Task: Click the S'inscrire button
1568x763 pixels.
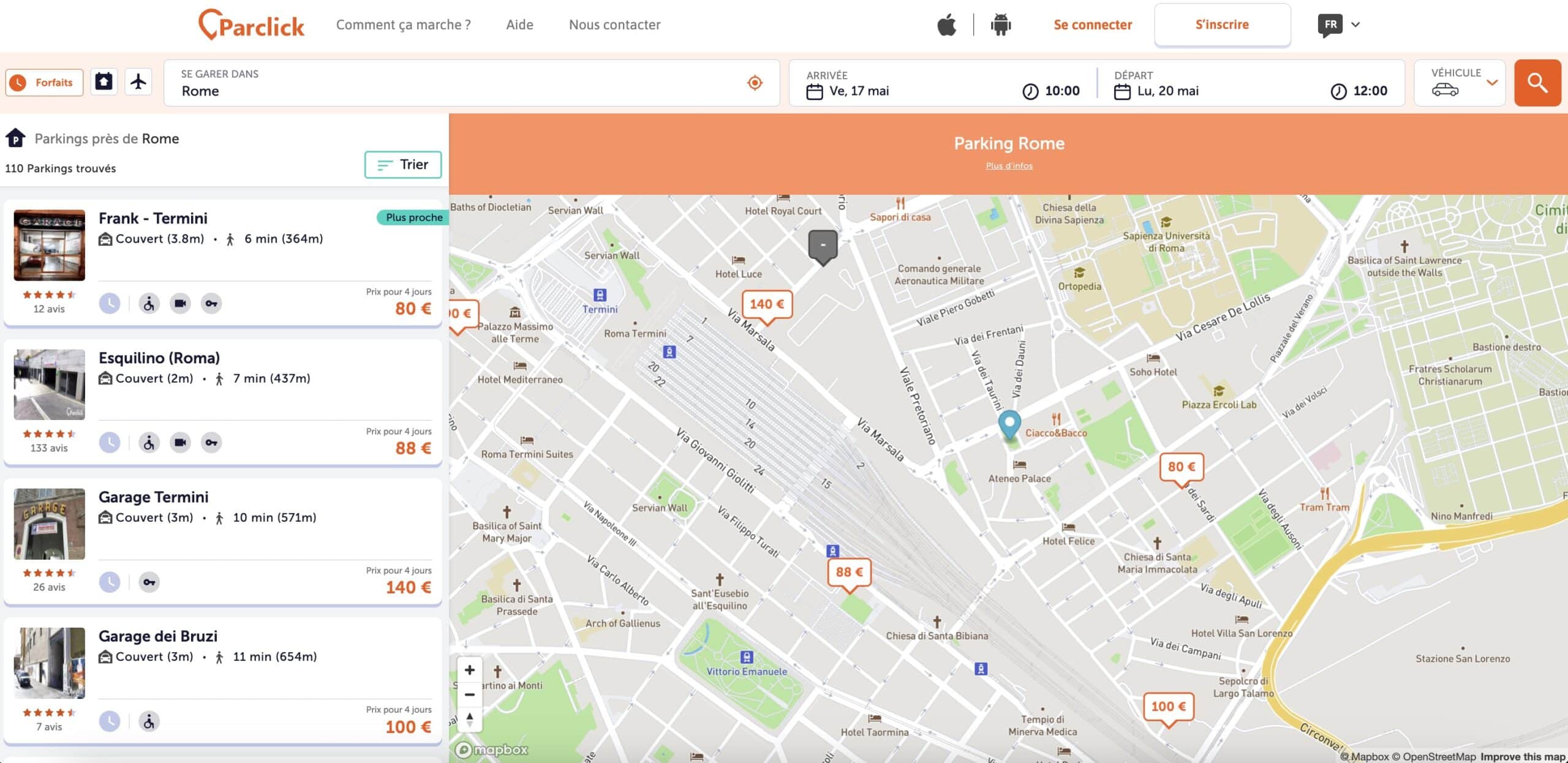Action: point(1223,24)
